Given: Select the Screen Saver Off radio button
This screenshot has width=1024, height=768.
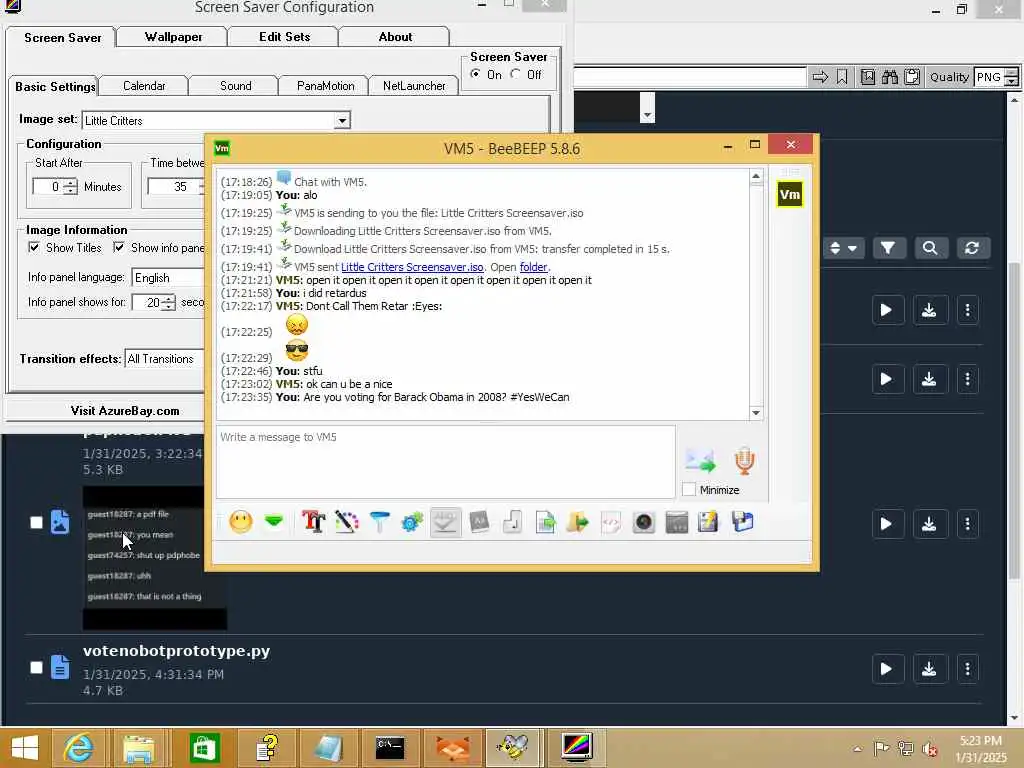Looking at the screenshot, I should point(516,74).
